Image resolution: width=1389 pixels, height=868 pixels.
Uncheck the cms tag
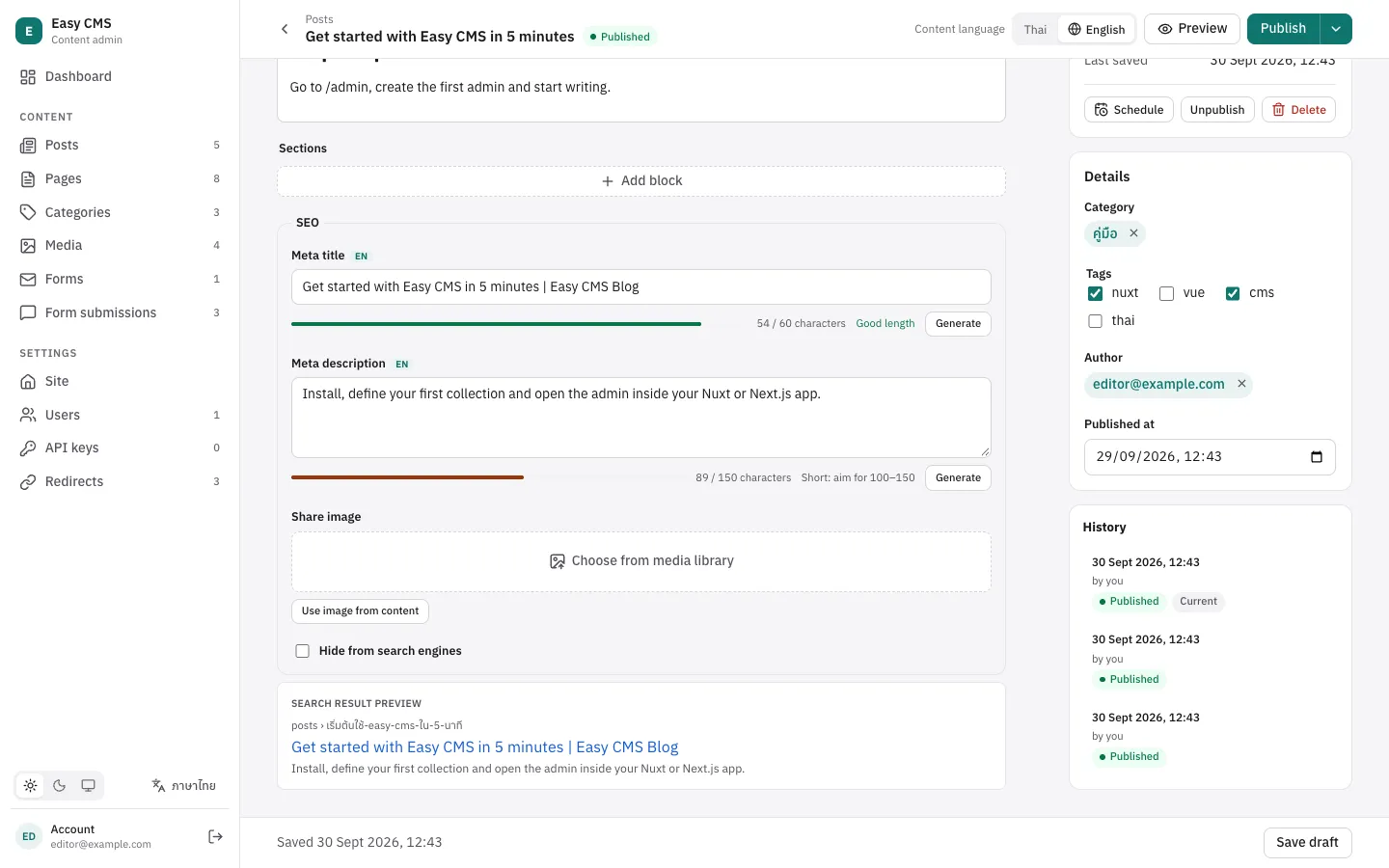(x=1233, y=293)
